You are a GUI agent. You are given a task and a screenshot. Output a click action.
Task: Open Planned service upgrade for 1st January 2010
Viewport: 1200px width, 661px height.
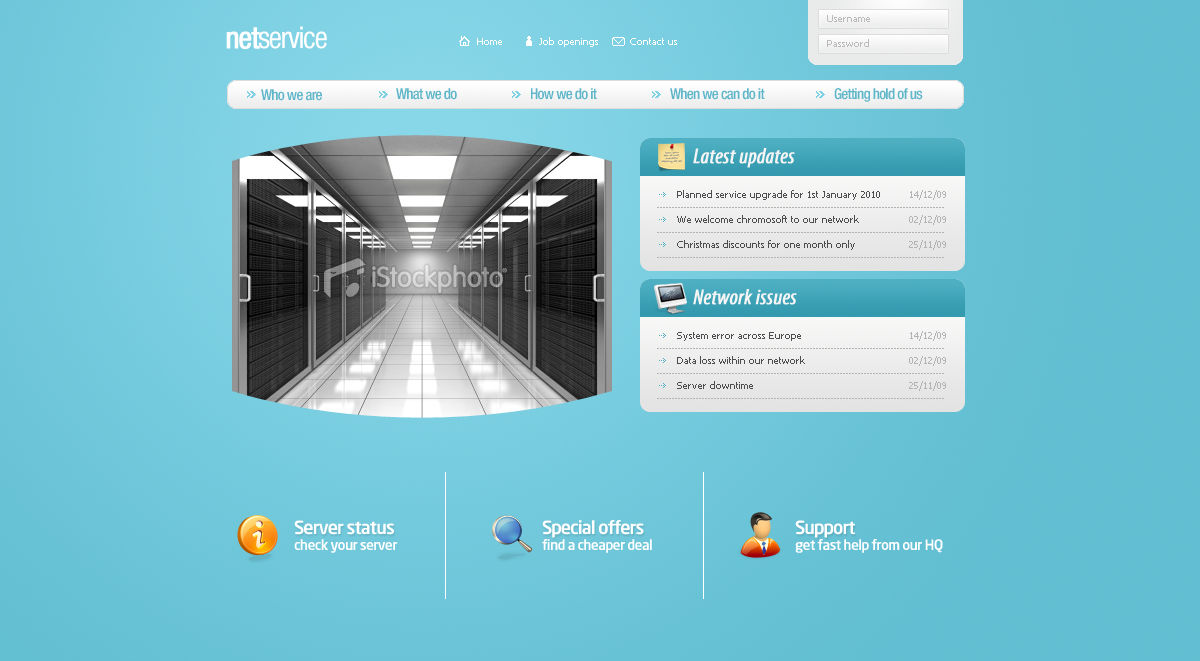tap(778, 195)
